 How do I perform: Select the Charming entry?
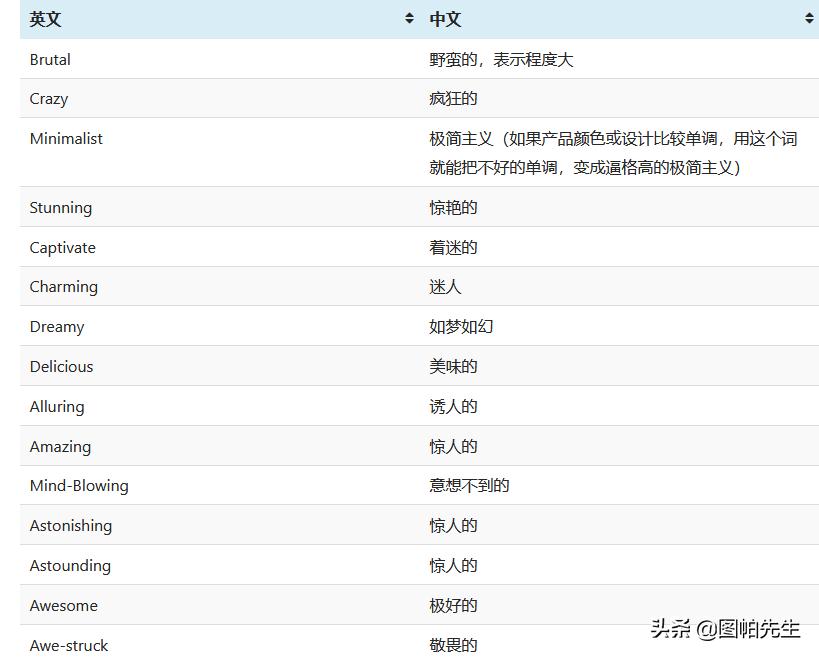click(x=64, y=286)
